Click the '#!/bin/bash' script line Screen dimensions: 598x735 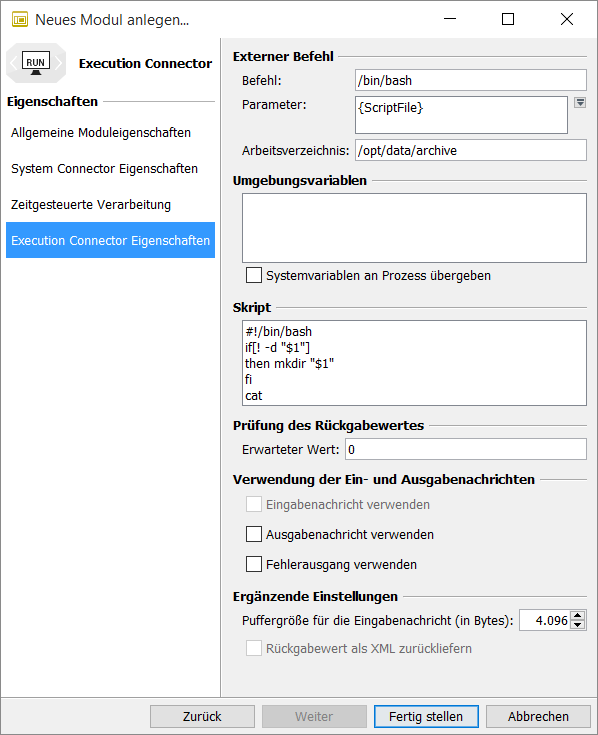point(278,332)
